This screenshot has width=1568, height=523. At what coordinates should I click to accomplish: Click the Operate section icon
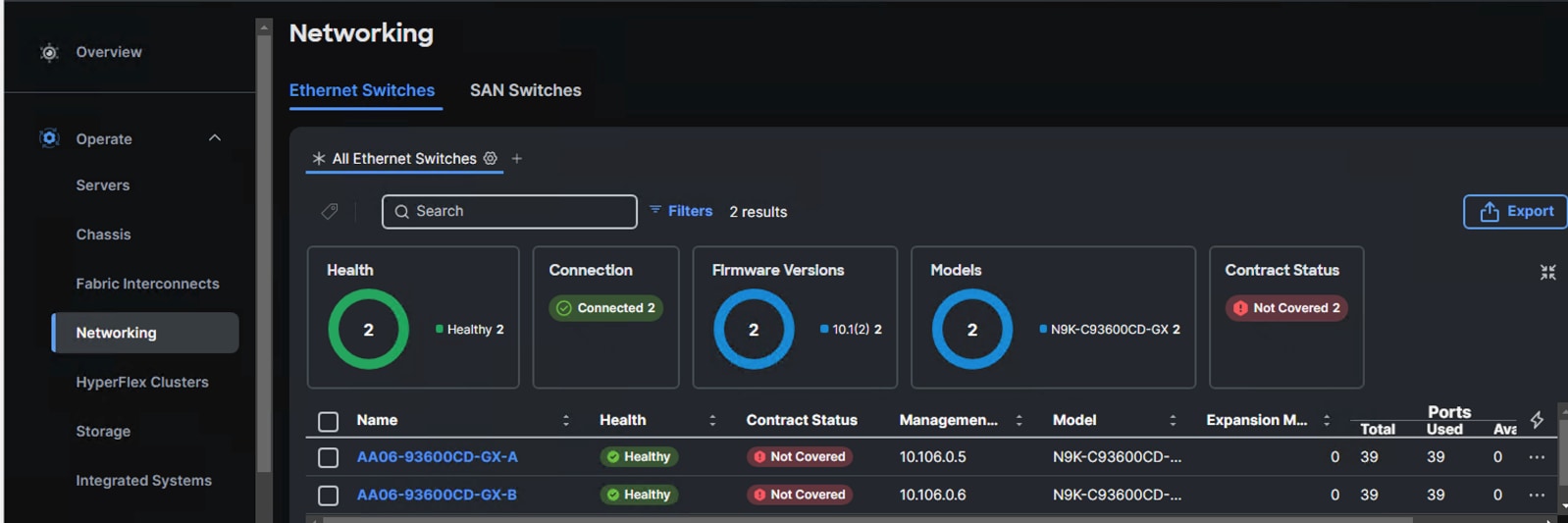(49, 138)
